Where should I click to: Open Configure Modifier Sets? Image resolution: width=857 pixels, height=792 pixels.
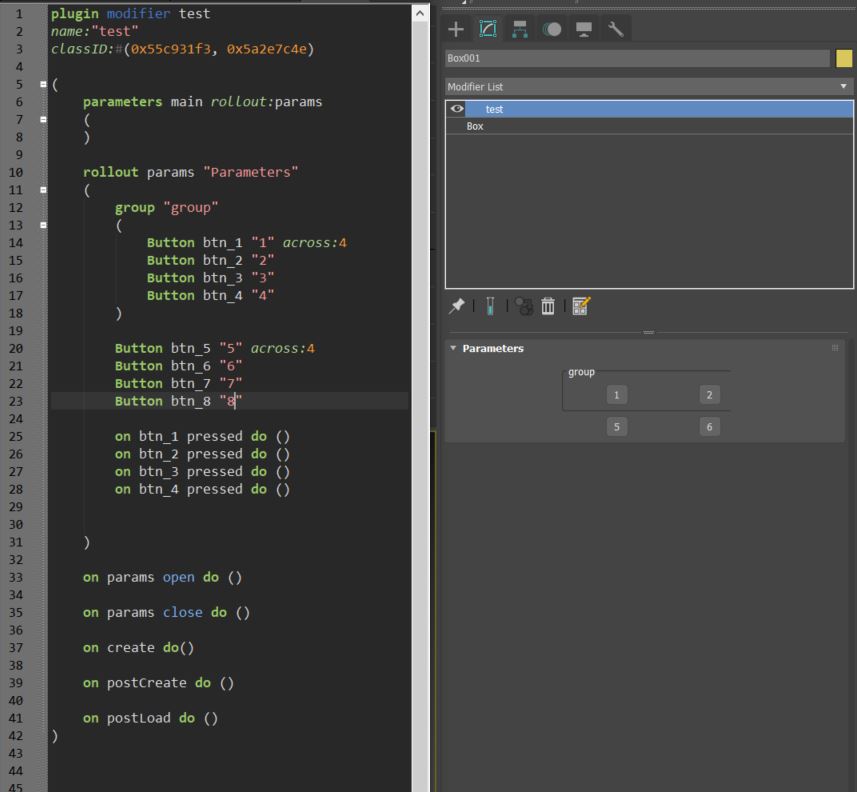coord(581,306)
